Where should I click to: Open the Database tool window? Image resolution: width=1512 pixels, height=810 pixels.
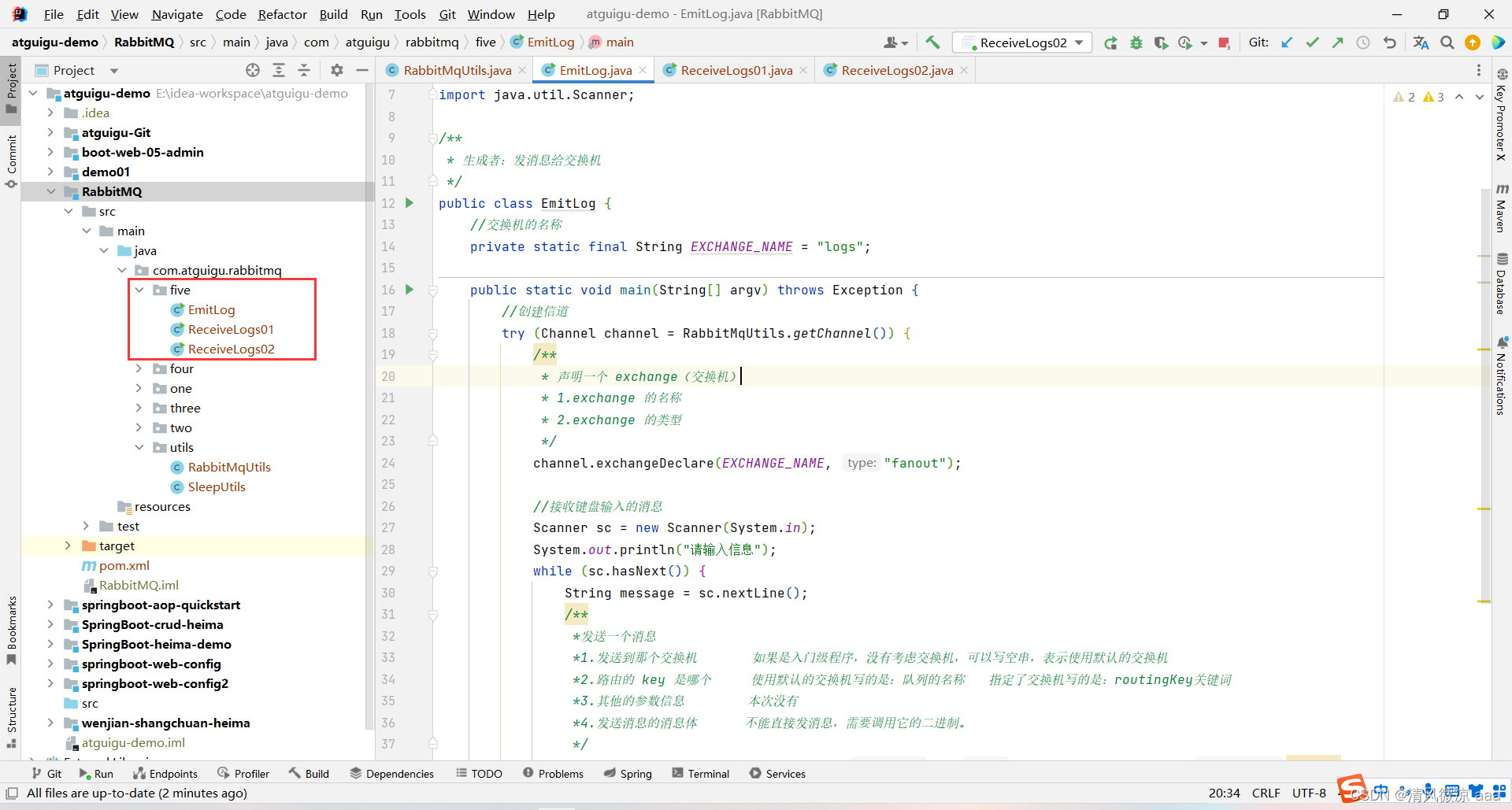pyautogui.click(x=1502, y=283)
